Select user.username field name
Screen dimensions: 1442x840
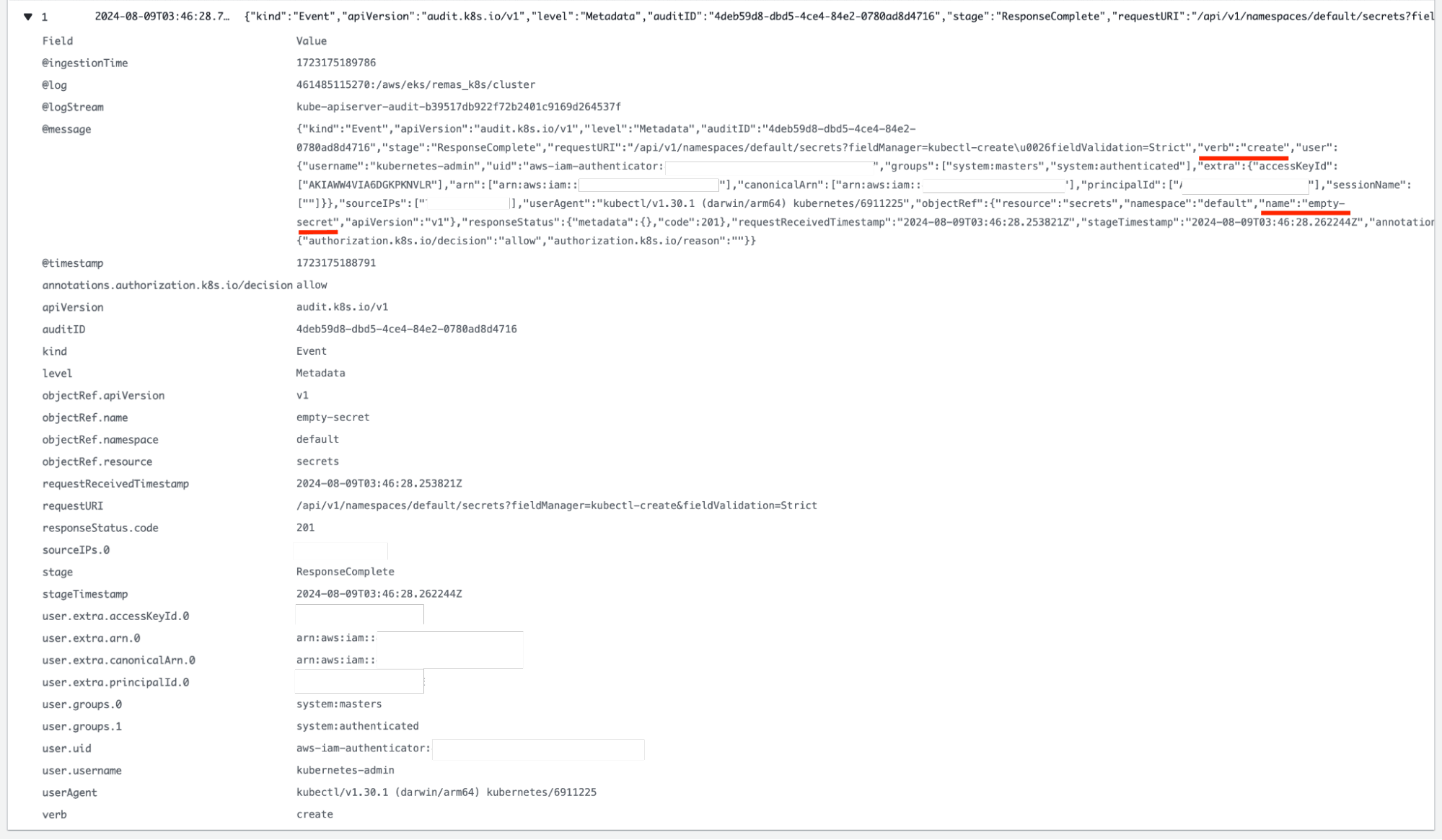pyautogui.click(x=82, y=772)
